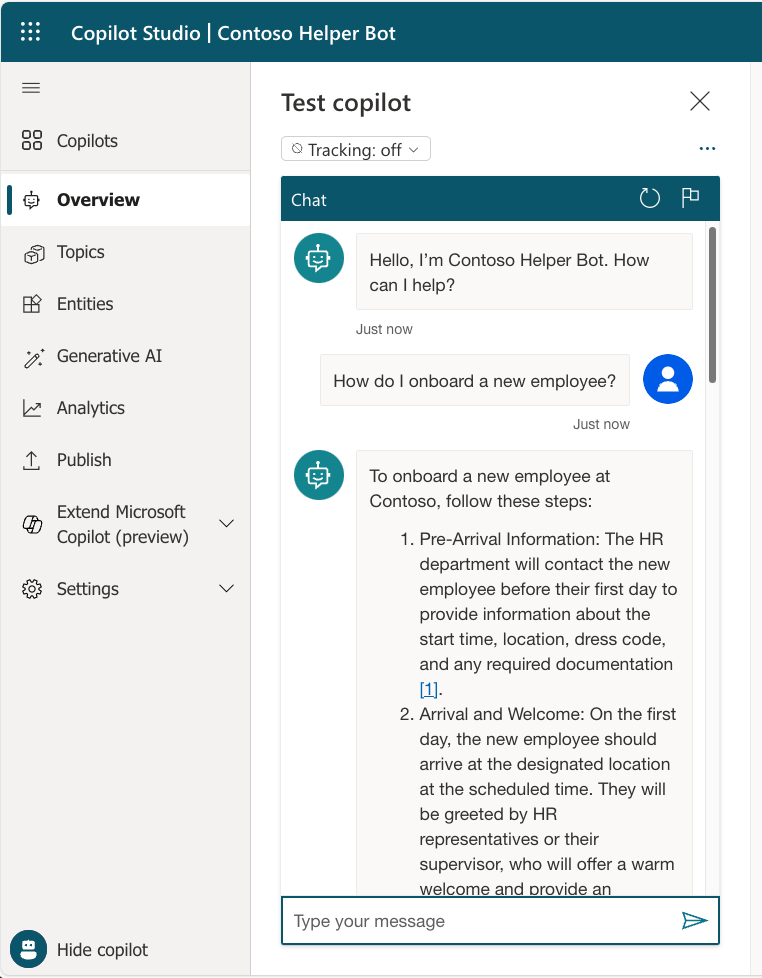The image size is (762, 978).
Task: Click bot avatar beside the onboarding answer
Action: coord(319,475)
